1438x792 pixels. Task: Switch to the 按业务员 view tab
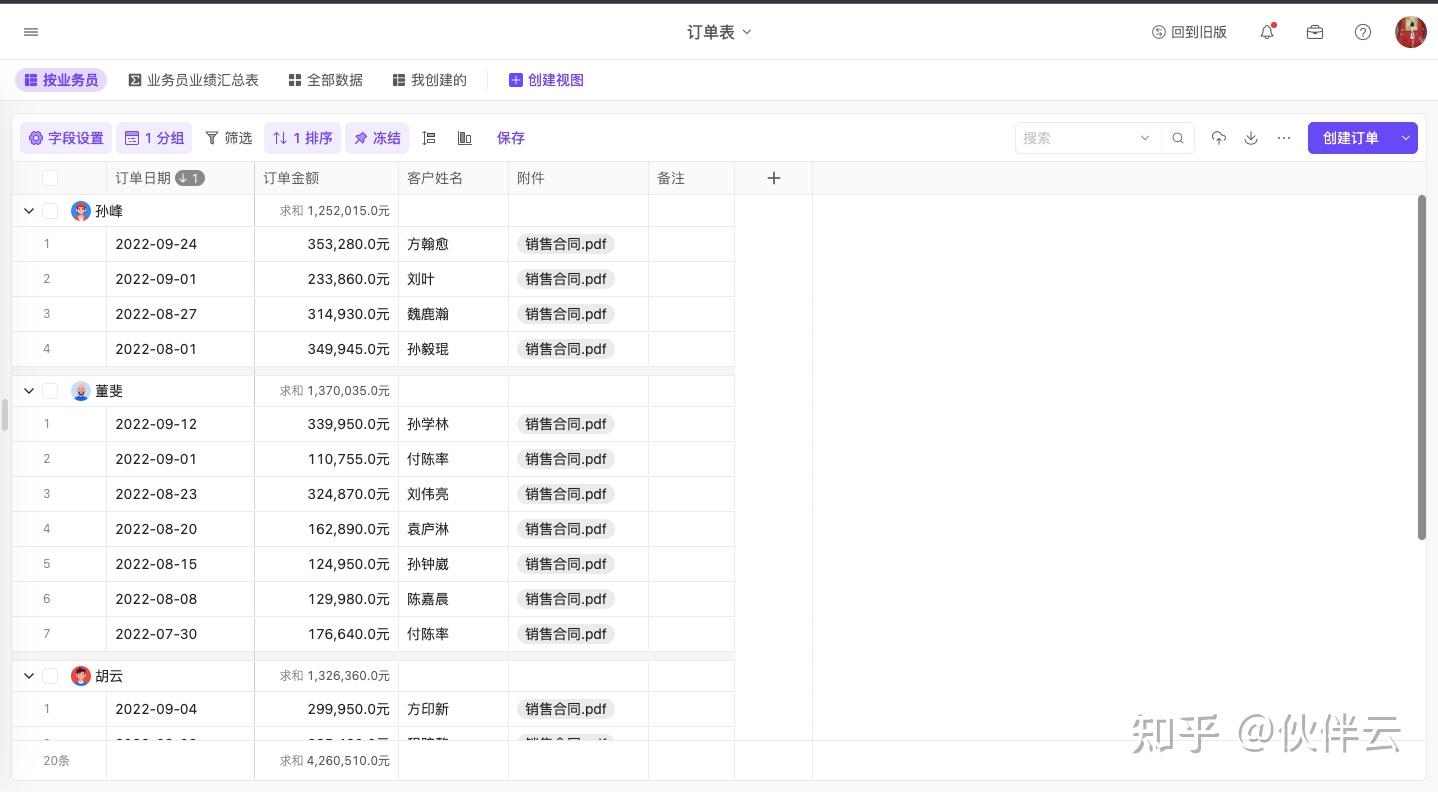click(61, 80)
